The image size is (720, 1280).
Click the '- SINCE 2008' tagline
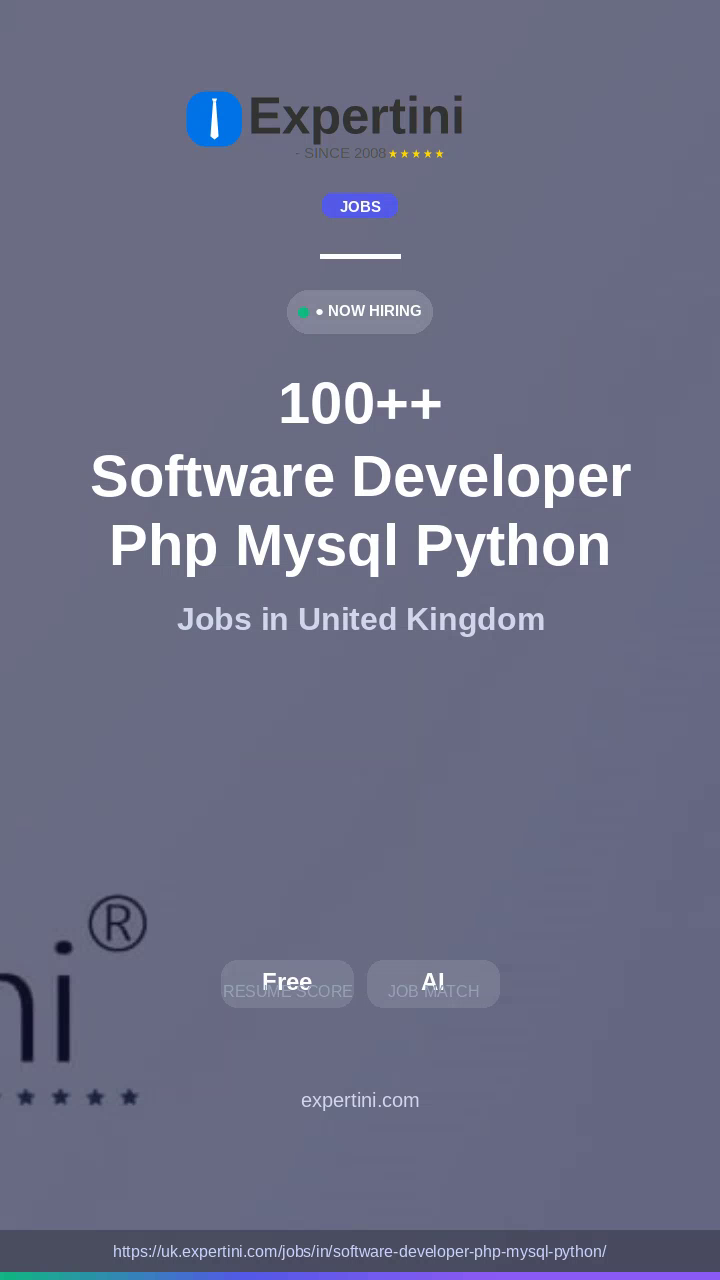click(x=341, y=153)
